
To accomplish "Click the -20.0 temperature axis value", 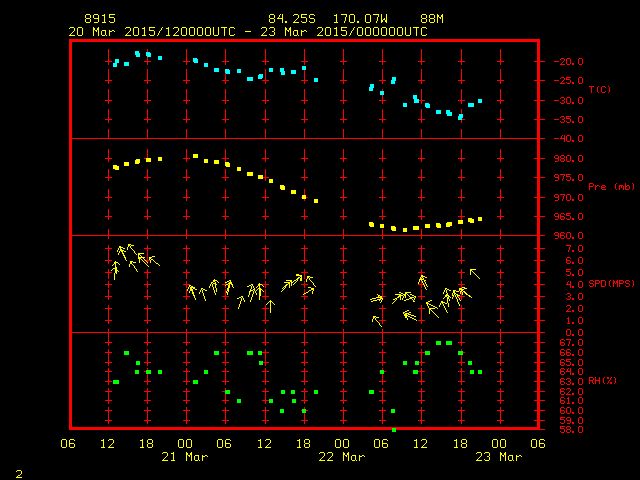I will click(562, 61).
